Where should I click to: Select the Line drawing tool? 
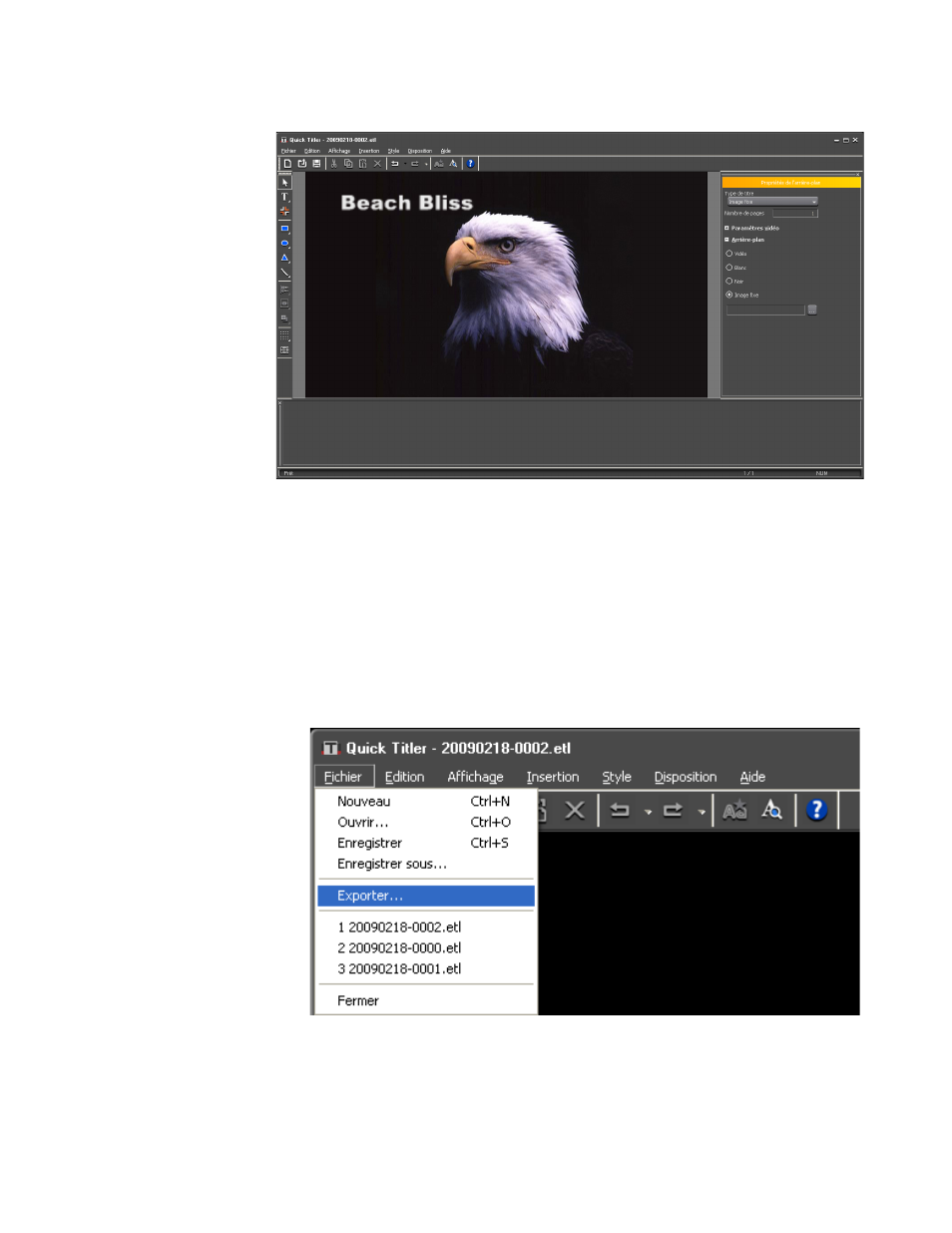pos(284,273)
